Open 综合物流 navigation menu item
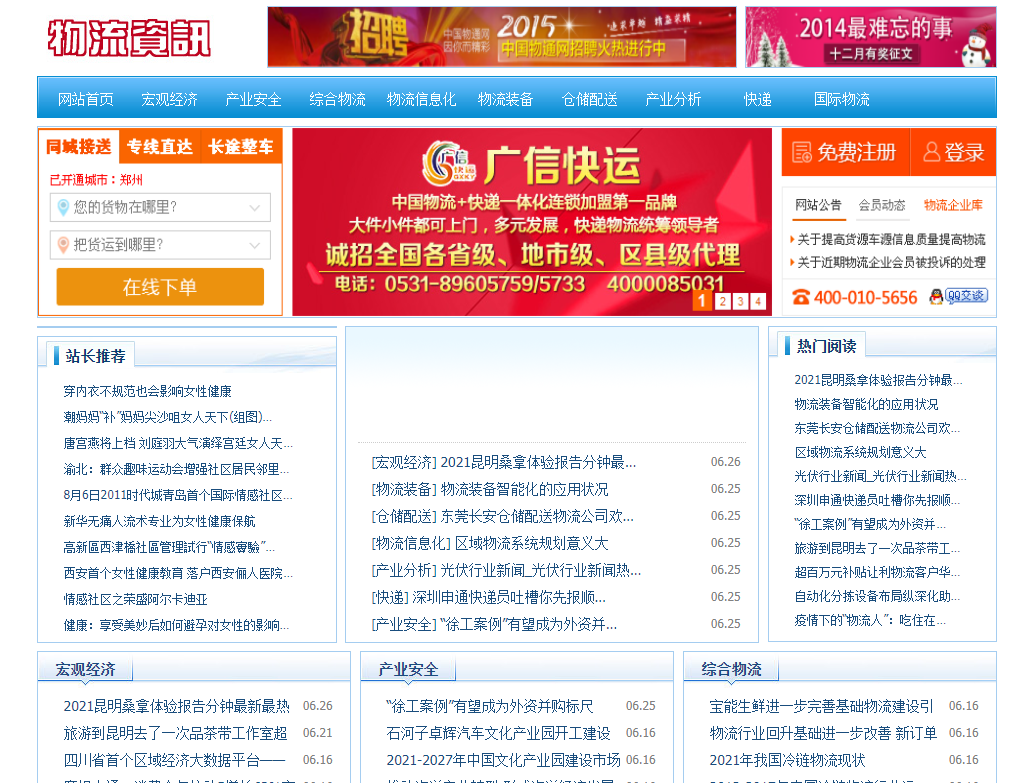 (x=338, y=99)
